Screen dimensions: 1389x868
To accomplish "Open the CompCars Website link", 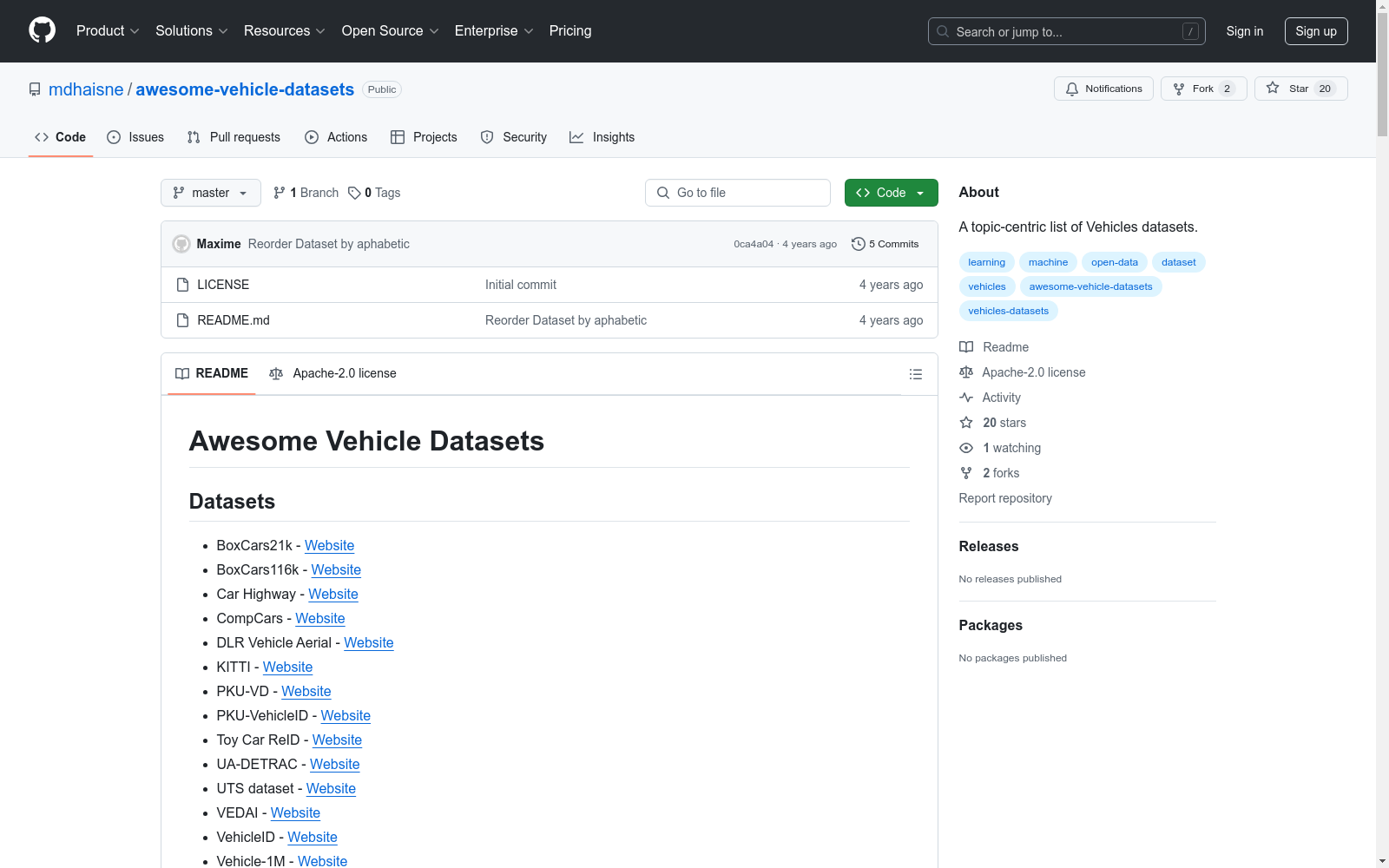I will (x=320, y=618).
